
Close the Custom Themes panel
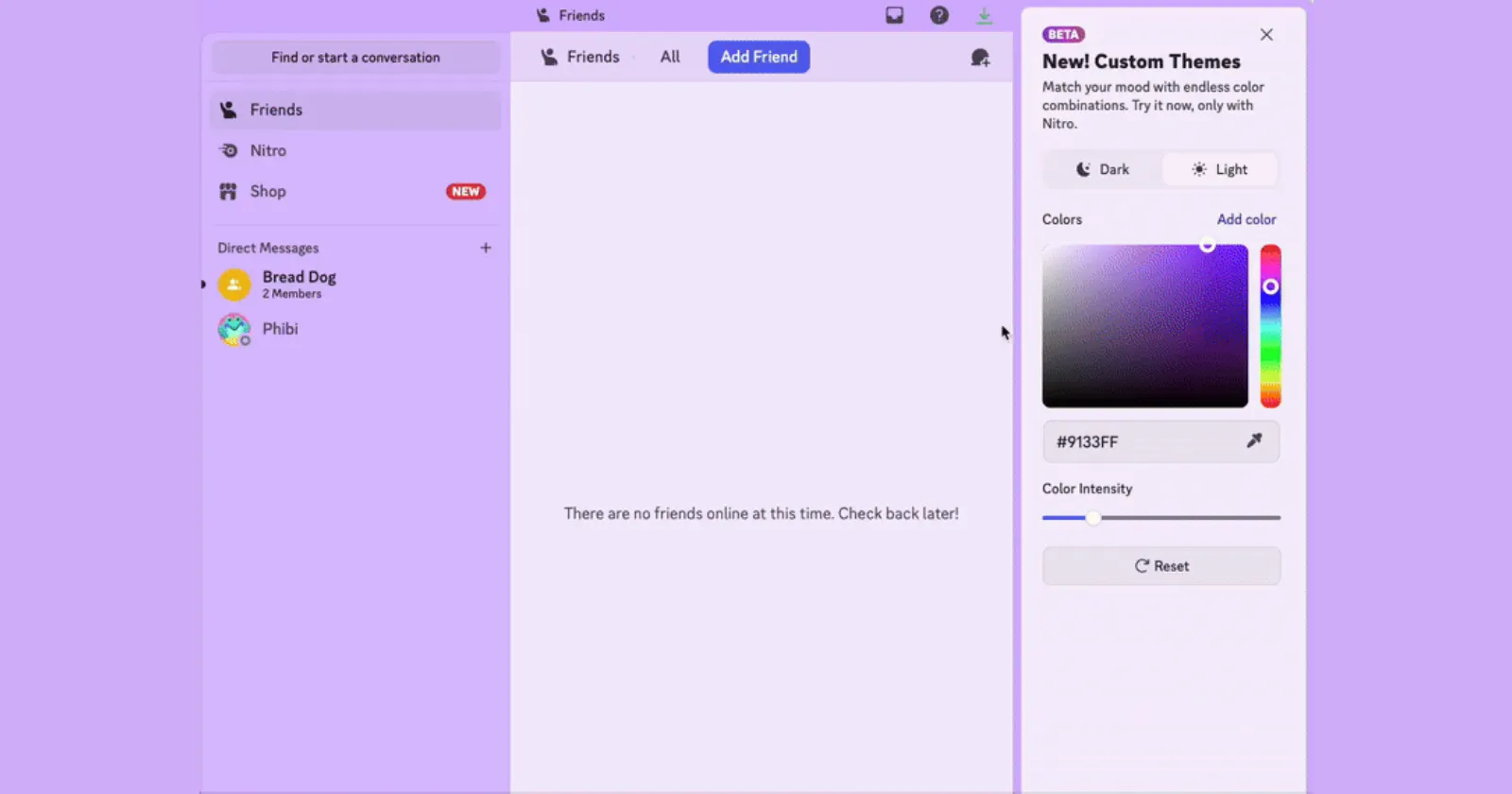tap(1266, 35)
